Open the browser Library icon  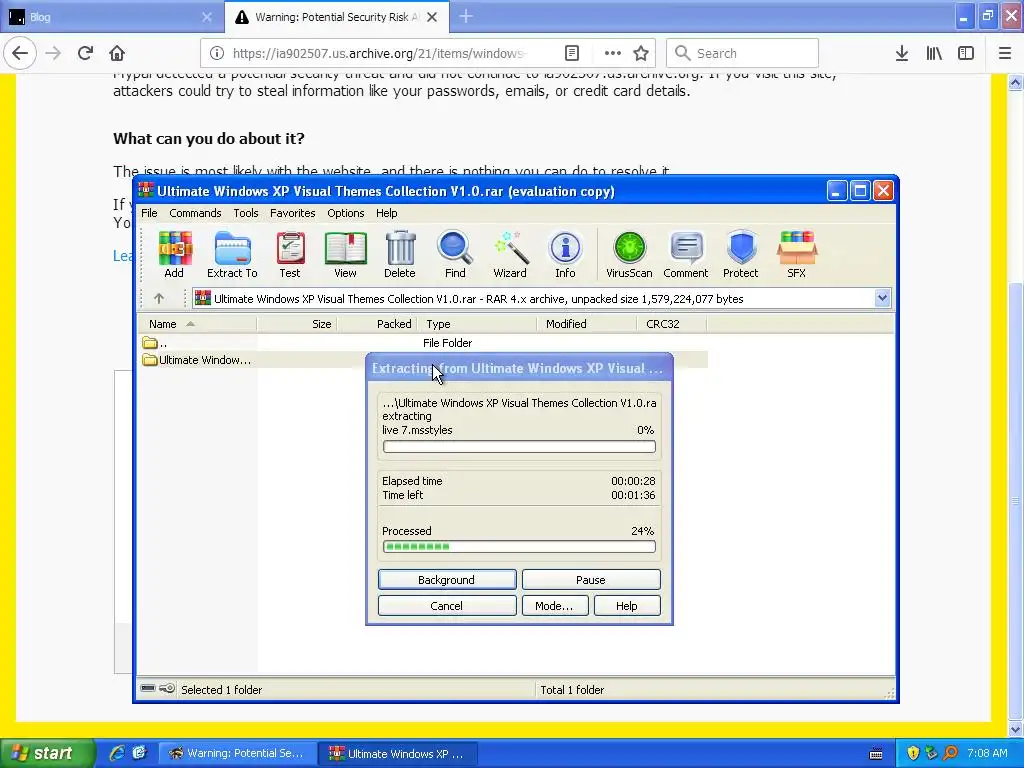(934, 53)
